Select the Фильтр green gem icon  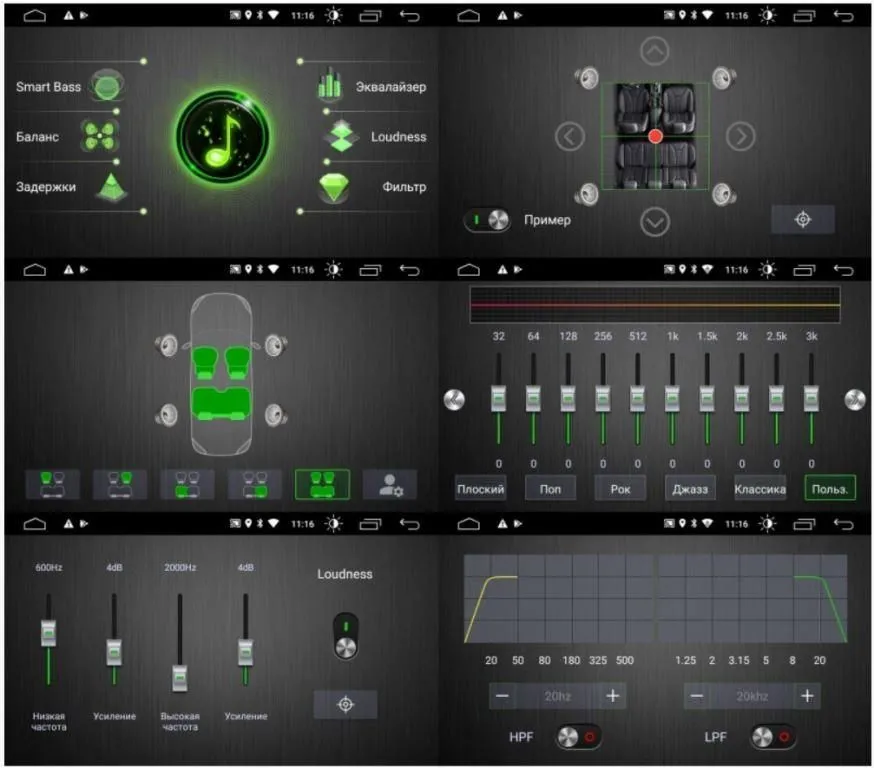[334, 186]
